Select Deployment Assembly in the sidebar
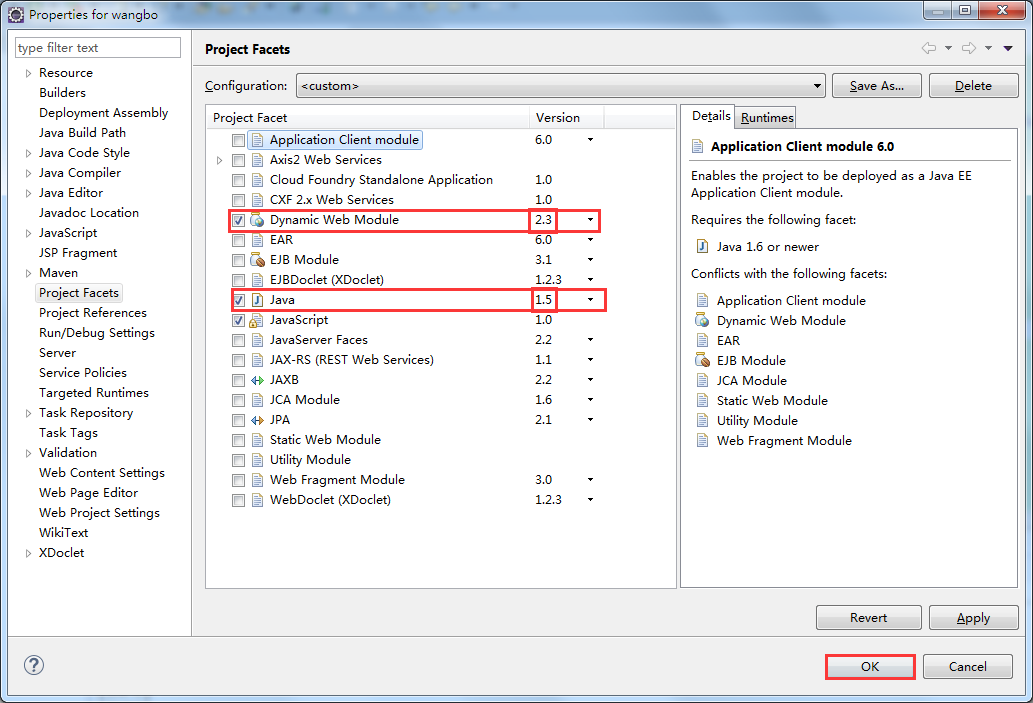The image size is (1033, 703). click(103, 113)
